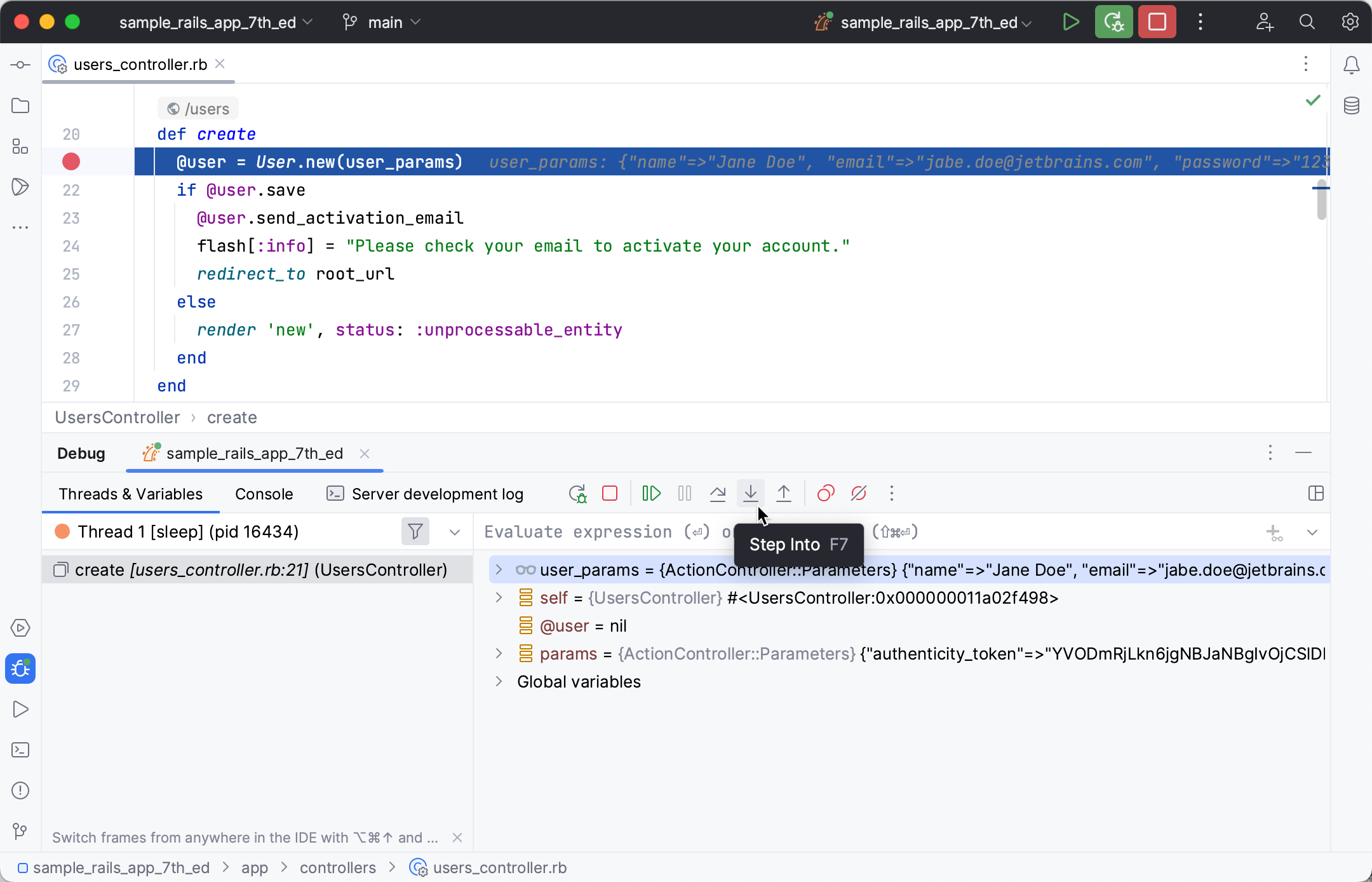Click the Rerun debug session icon

point(577,493)
